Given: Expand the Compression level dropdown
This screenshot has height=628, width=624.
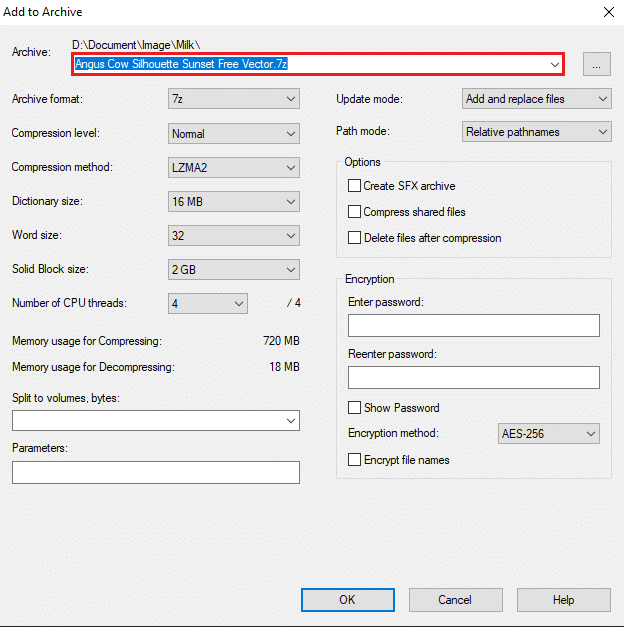Looking at the screenshot, I should point(234,133).
